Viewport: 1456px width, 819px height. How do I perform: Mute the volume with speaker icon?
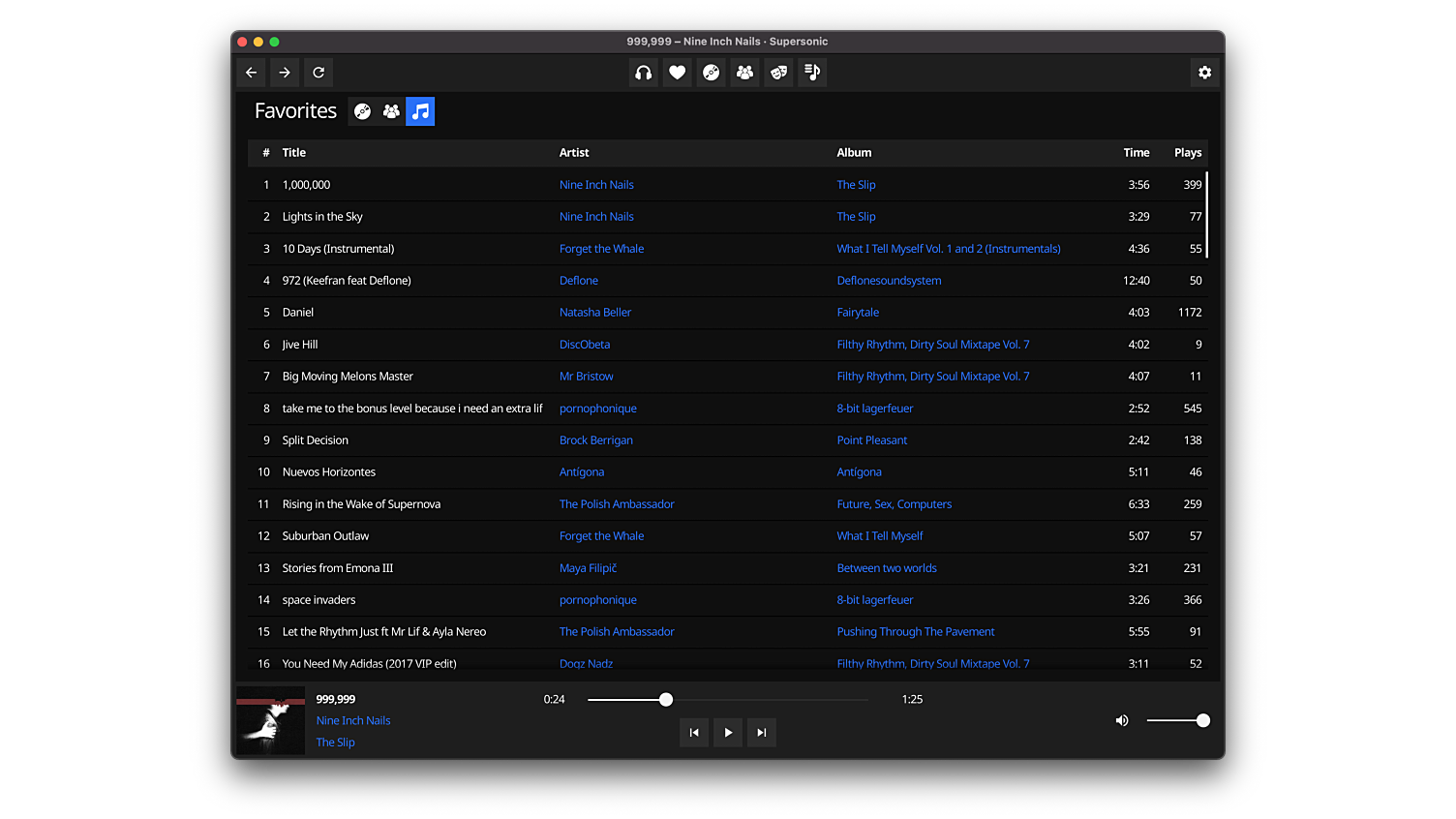pos(1122,720)
